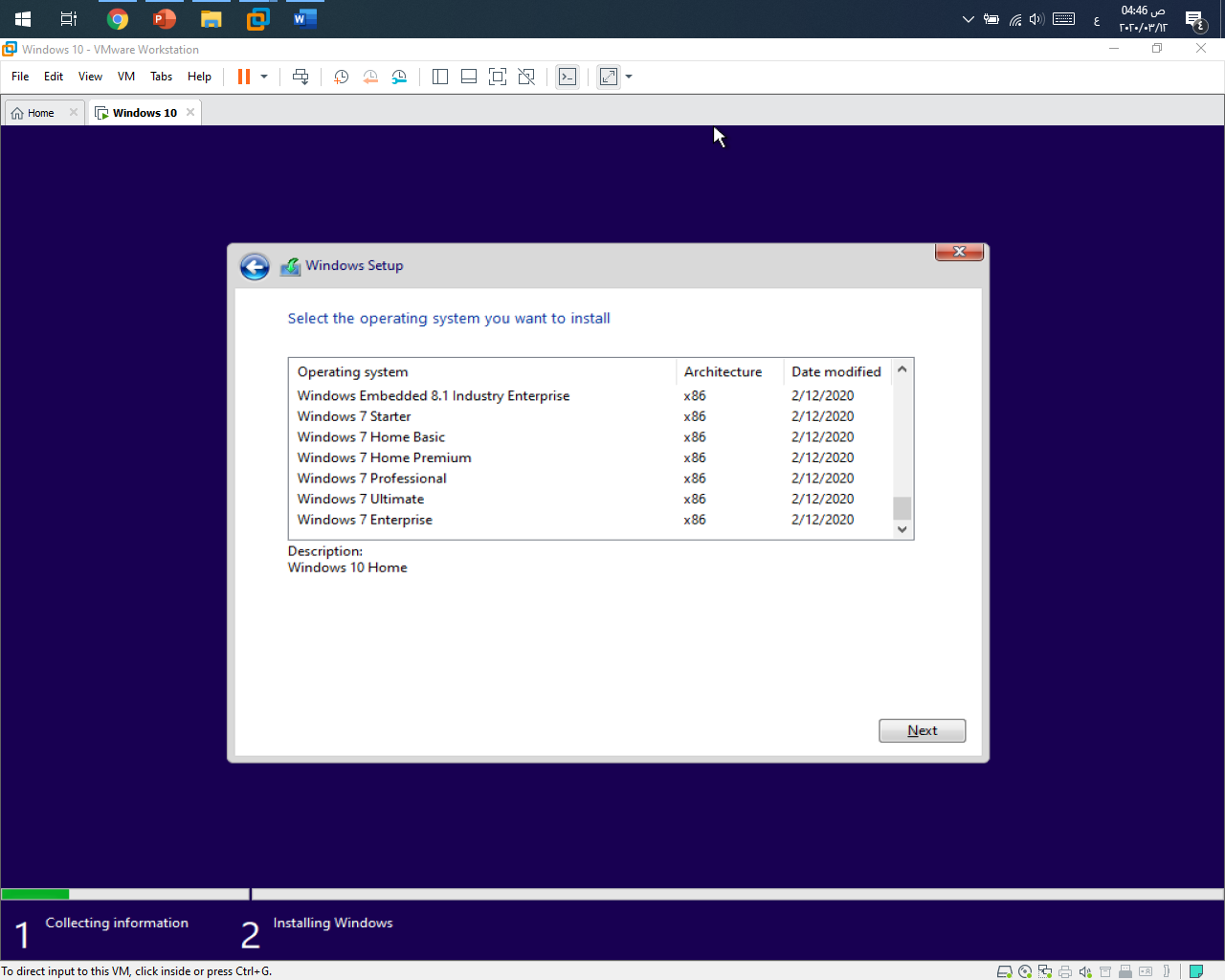The height and width of the screenshot is (980, 1225).
Task: Expand the stretch display dropdown arrow
Action: [629, 77]
